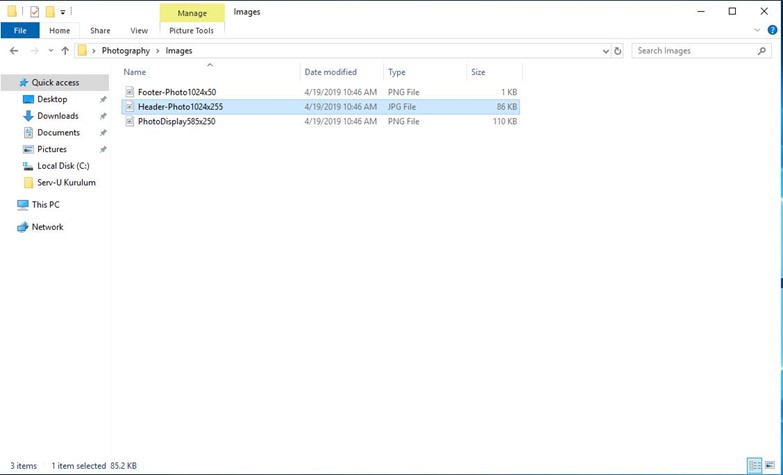Viewport: 783px width, 475px height.
Task: Open Desktop in the navigation pane
Action: click(x=52, y=99)
